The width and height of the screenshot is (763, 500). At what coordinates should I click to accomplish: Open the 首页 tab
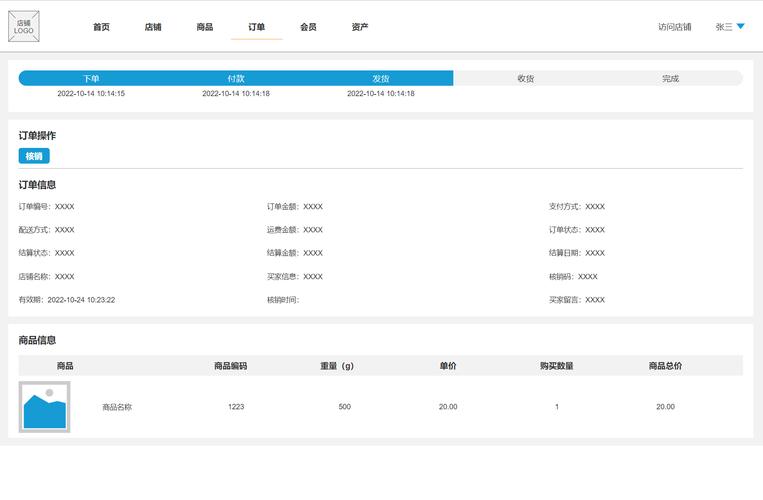click(101, 27)
